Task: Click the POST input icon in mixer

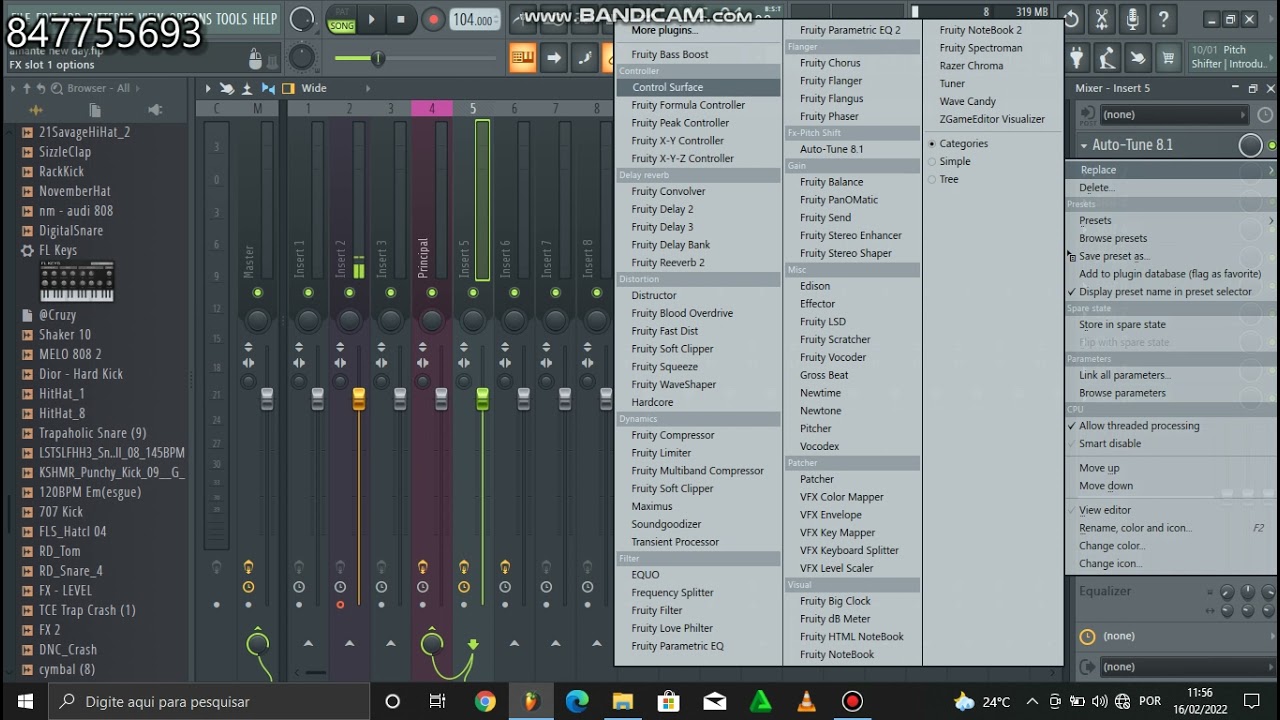Action: coord(1087,115)
